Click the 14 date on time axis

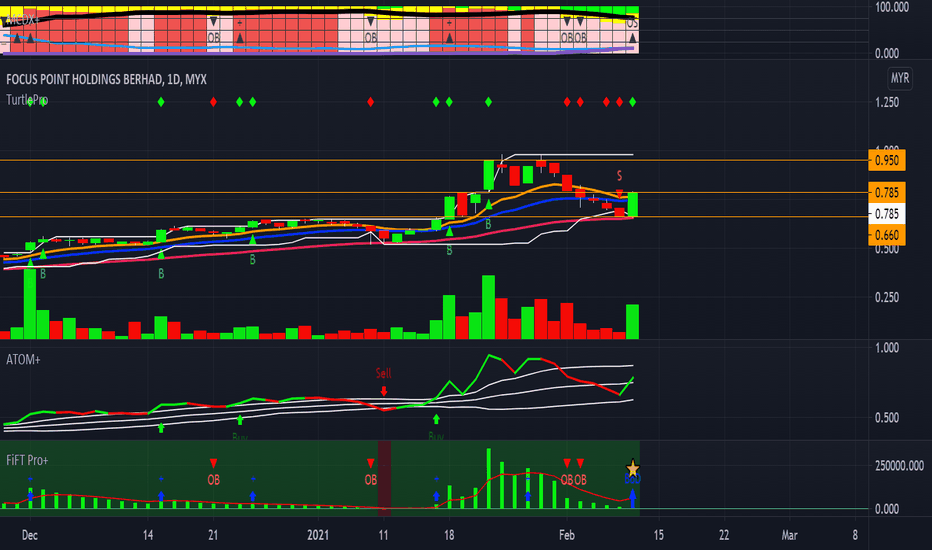(x=148, y=535)
